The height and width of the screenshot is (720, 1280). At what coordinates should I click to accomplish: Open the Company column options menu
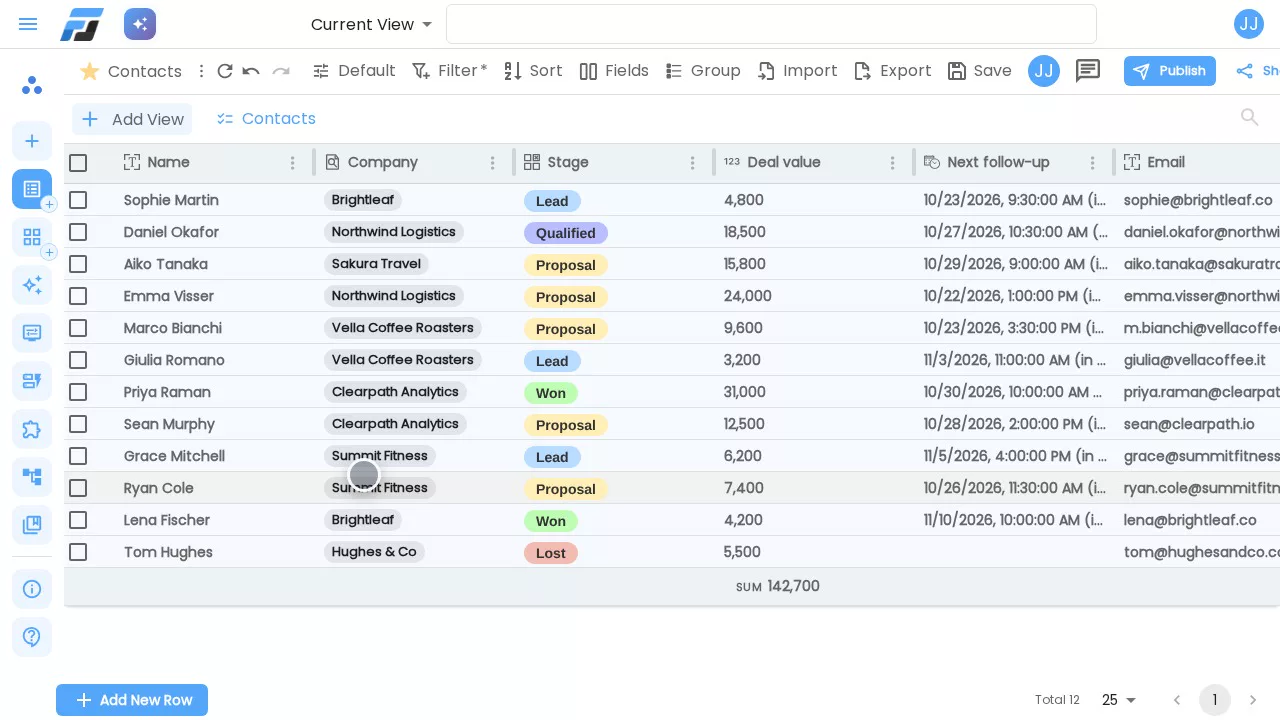[x=493, y=163]
